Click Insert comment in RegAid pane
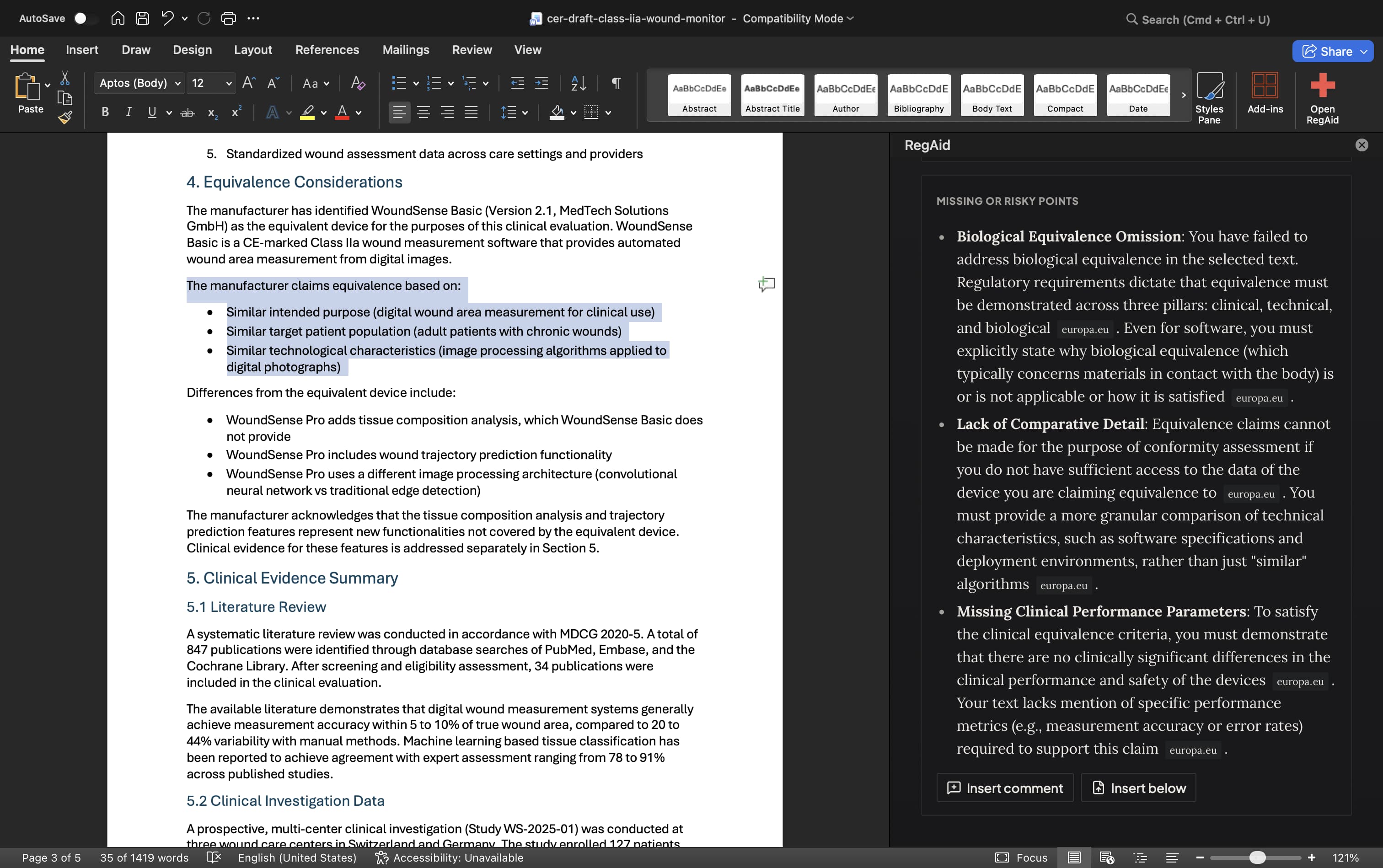The height and width of the screenshot is (868, 1383). (x=1004, y=787)
